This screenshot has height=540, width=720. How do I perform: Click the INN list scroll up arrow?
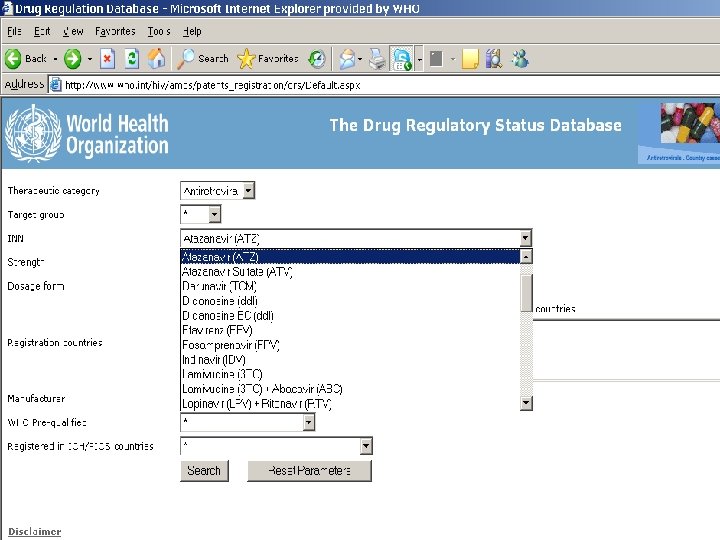pyautogui.click(x=526, y=256)
